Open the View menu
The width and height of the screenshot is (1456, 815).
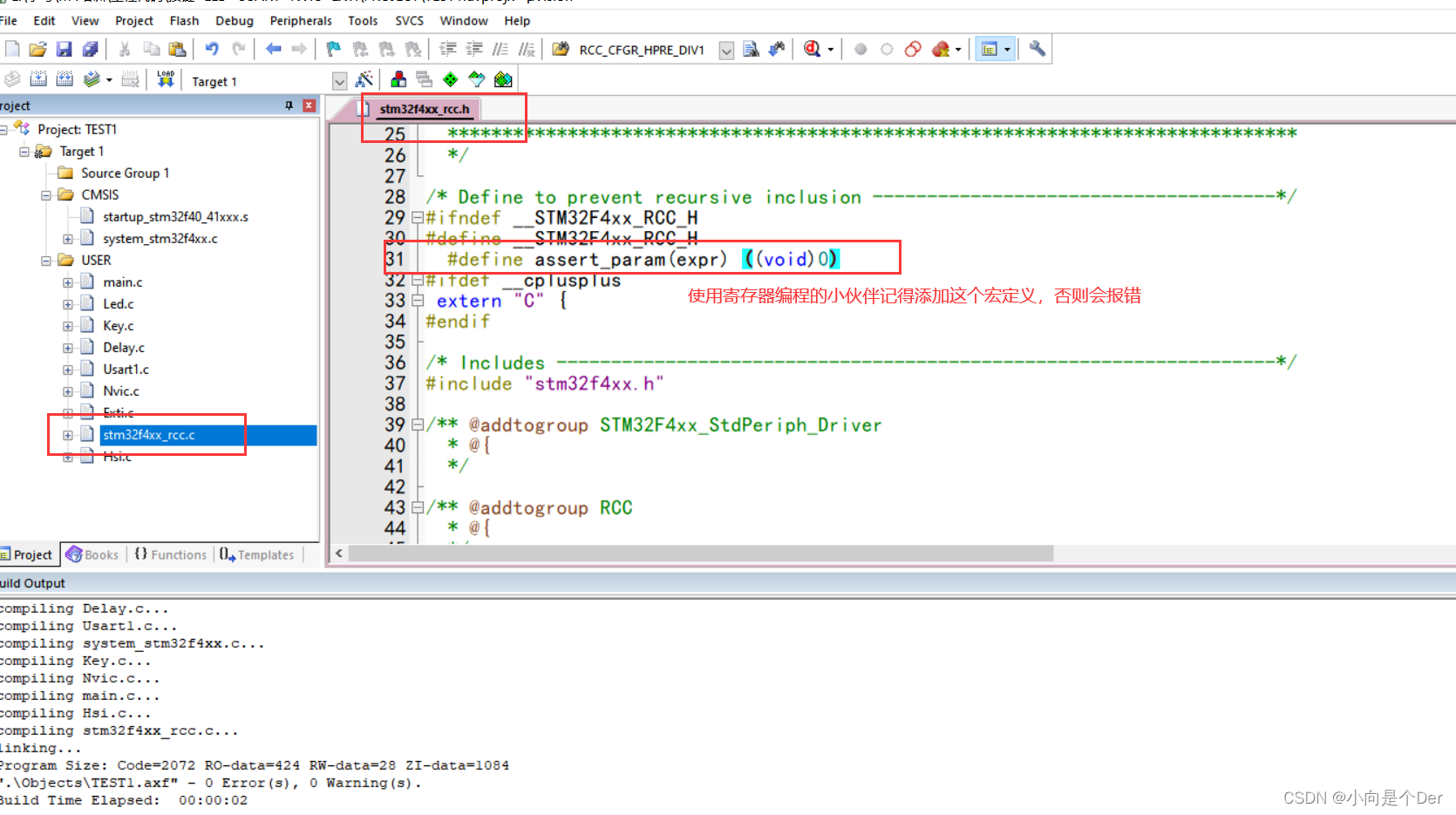pos(85,21)
